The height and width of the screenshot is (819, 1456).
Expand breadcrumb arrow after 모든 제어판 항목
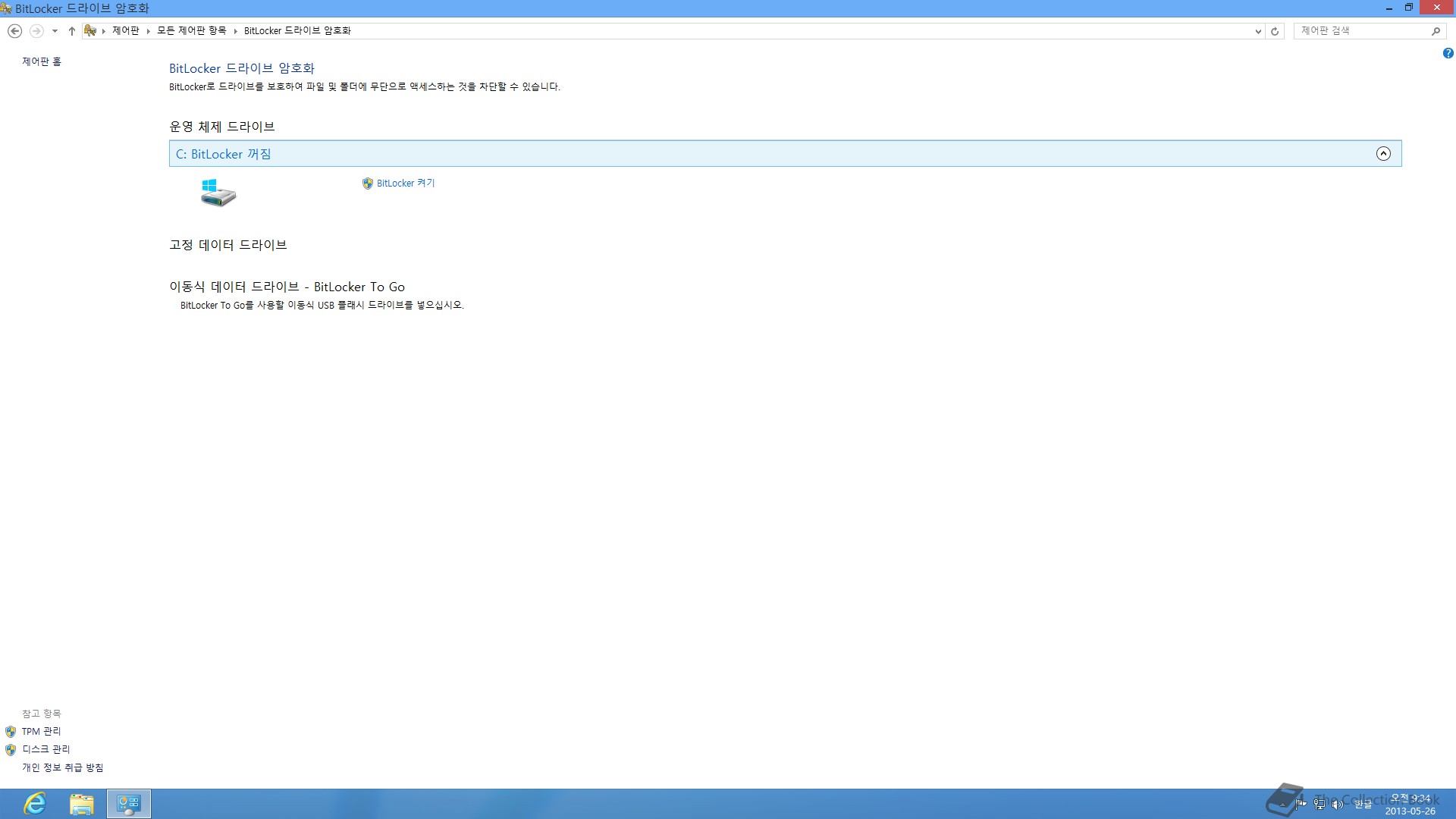tap(236, 31)
